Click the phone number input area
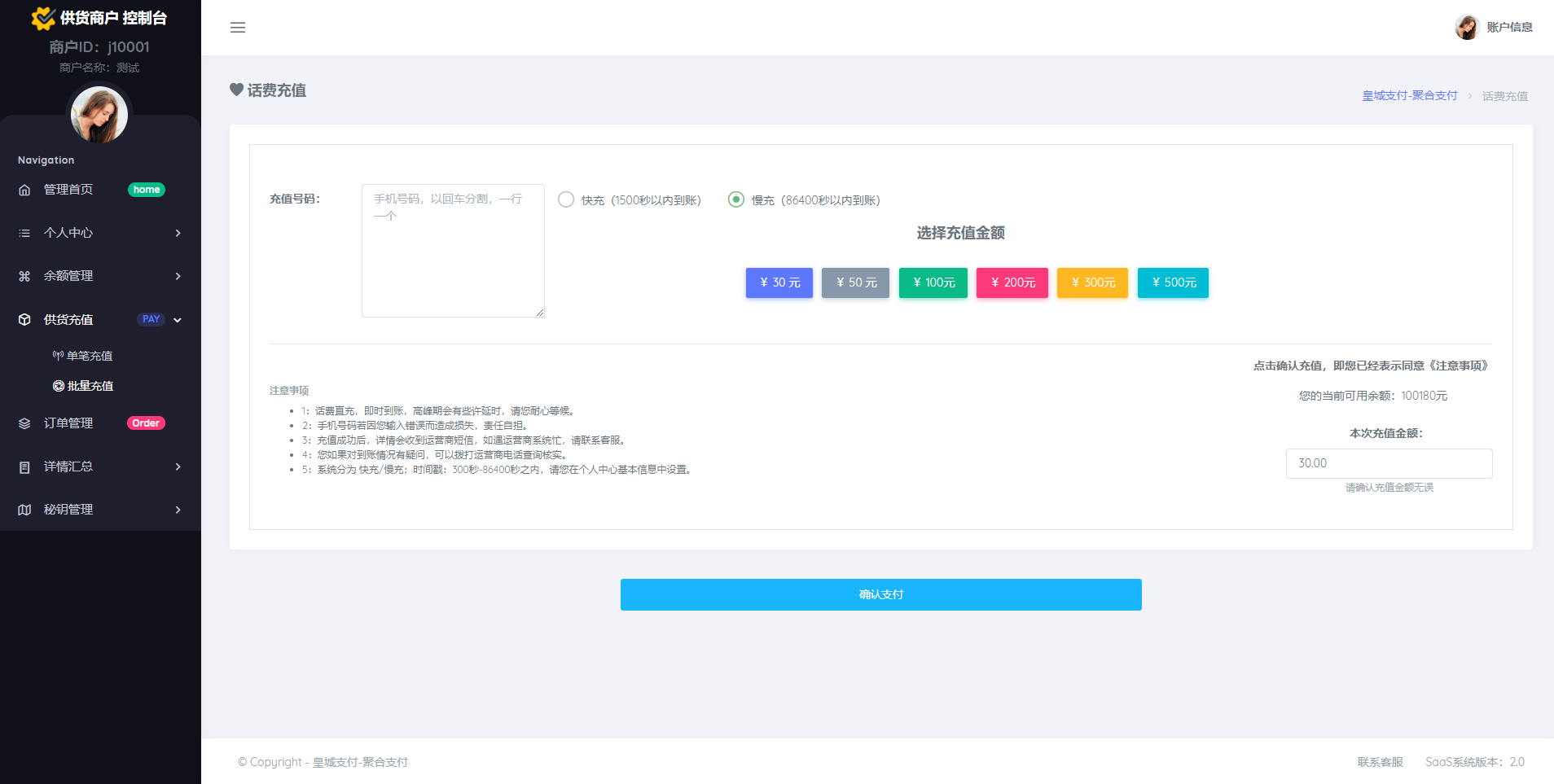Screen dimensions: 1554x784 click(x=453, y=251)
